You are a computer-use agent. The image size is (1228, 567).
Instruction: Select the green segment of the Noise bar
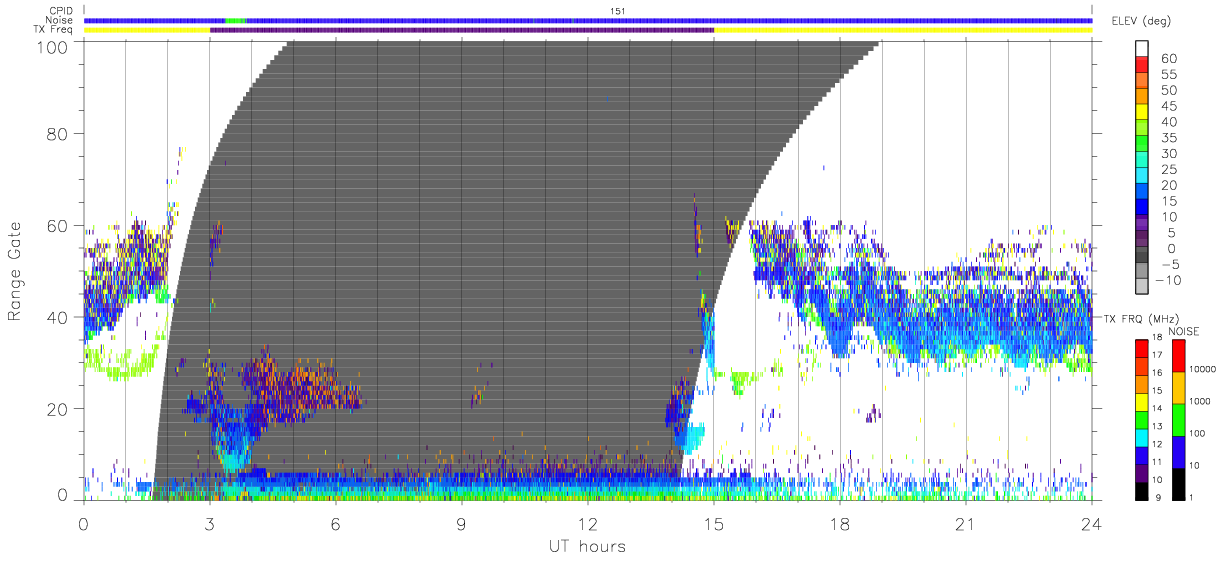236,20
